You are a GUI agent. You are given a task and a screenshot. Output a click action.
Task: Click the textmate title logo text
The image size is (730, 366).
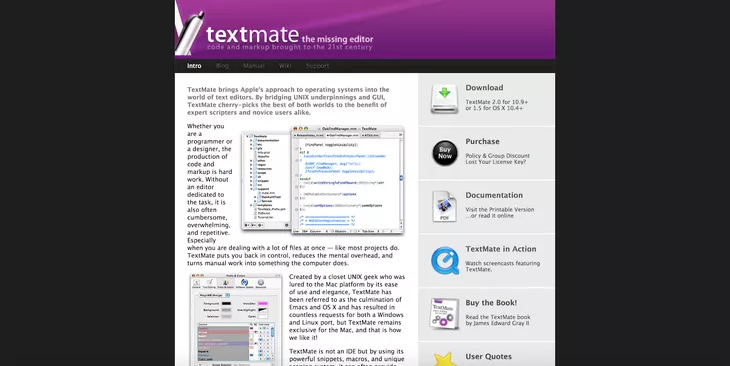[252, 34]
